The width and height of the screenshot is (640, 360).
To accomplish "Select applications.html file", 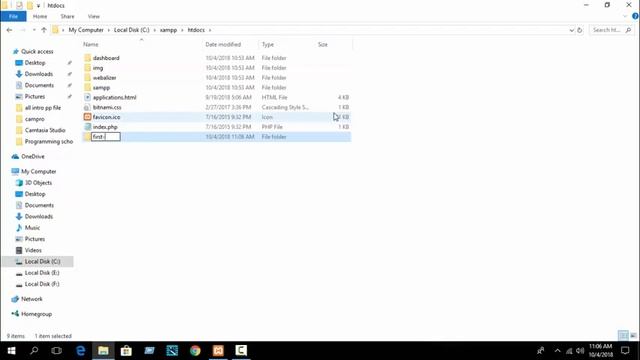I will (114, 97).
